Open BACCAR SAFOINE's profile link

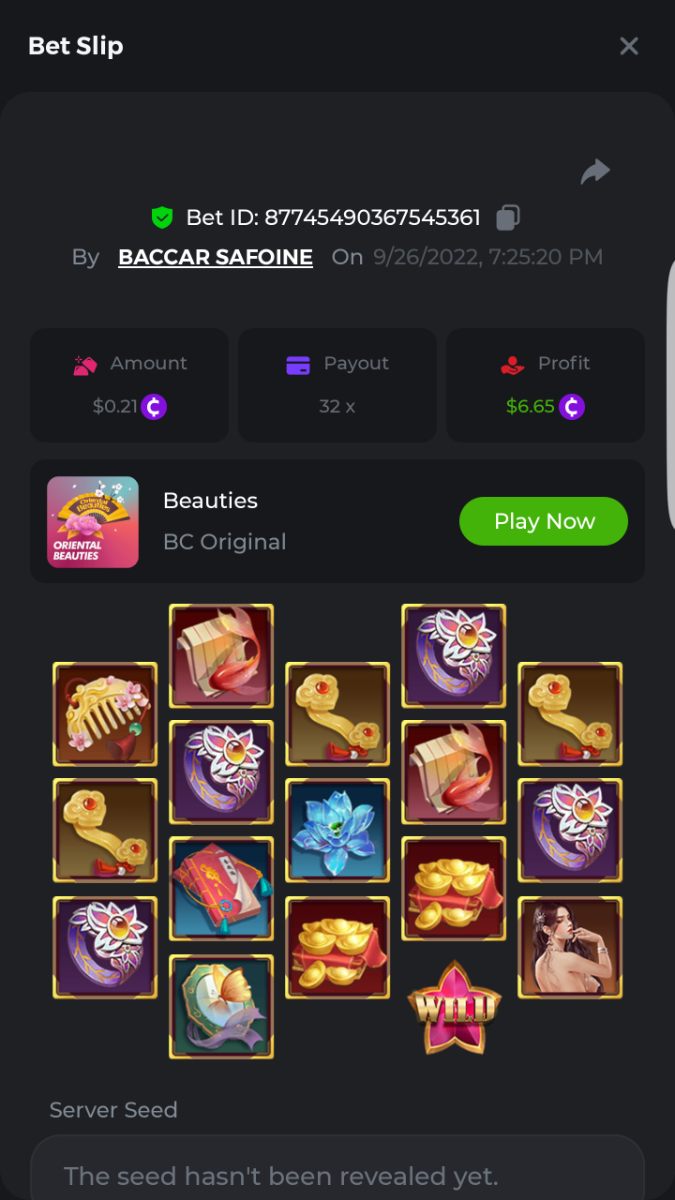pyautogui.click(x=215, y=257)
